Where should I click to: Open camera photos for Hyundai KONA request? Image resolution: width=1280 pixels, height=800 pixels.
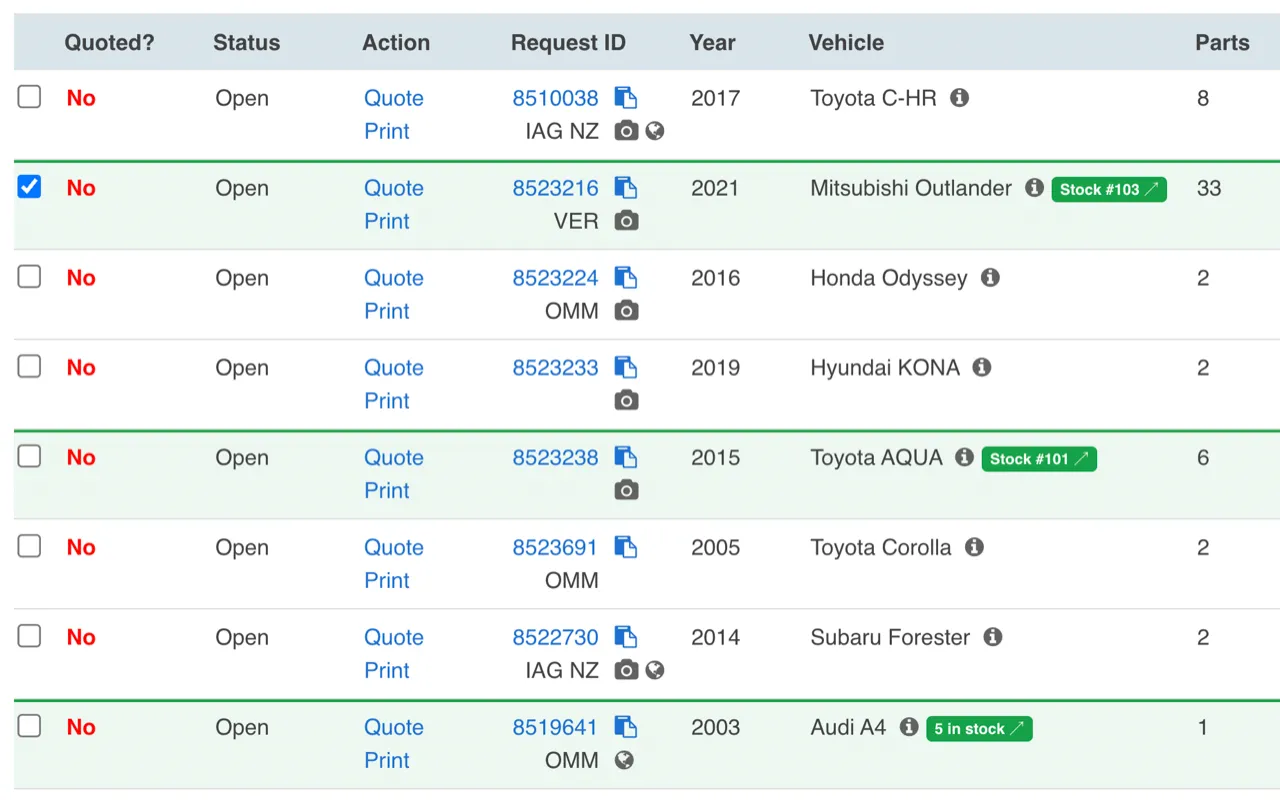pyautogui.click(x=626, y=401)
